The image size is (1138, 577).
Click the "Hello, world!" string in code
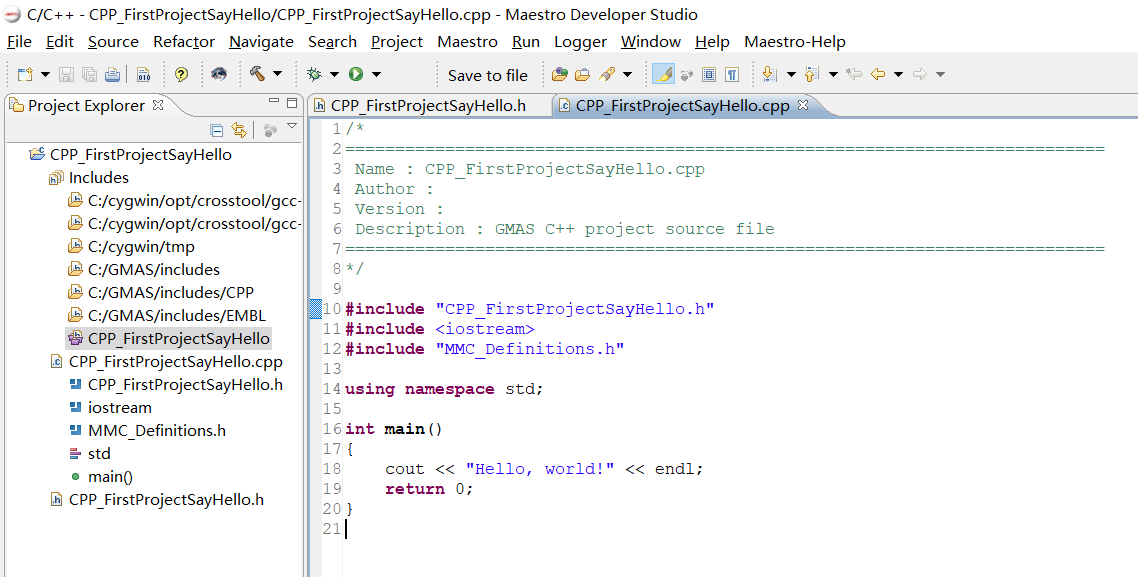click(540, 469)
